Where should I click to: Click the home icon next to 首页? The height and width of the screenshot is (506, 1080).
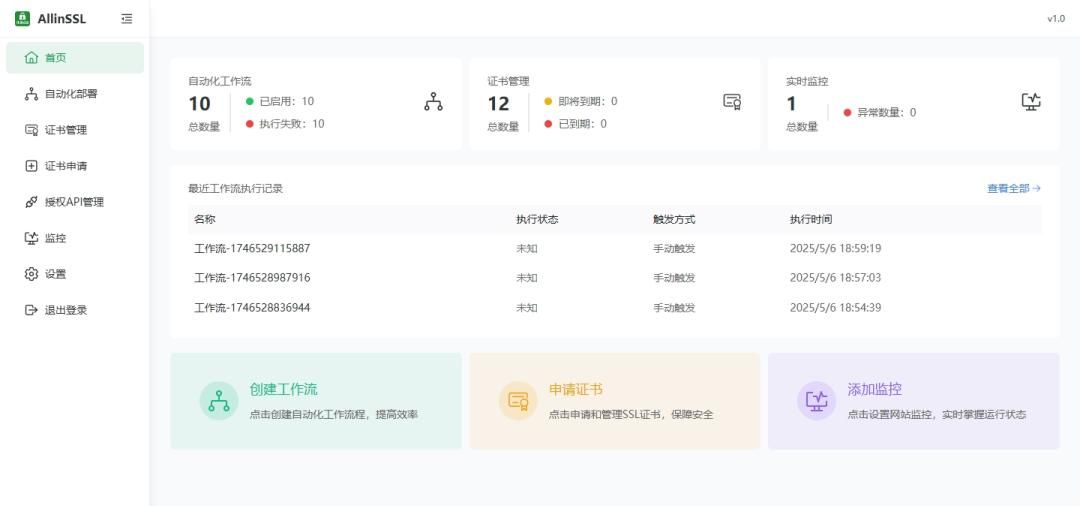31,58
